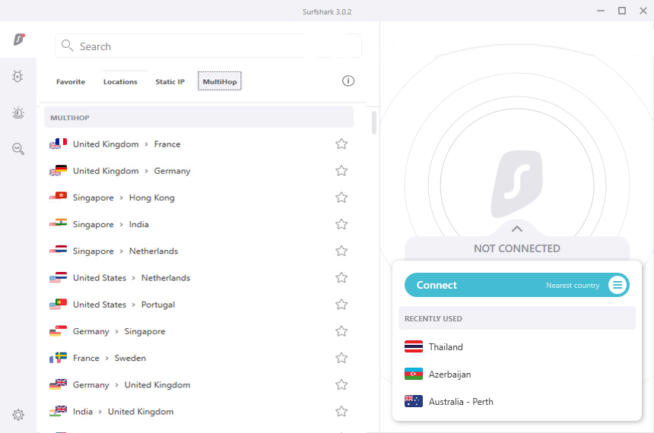The width and height of the screenshot is (654, 433).
Task: Star the United States to Netherlands route
Action: pos(342,277)
